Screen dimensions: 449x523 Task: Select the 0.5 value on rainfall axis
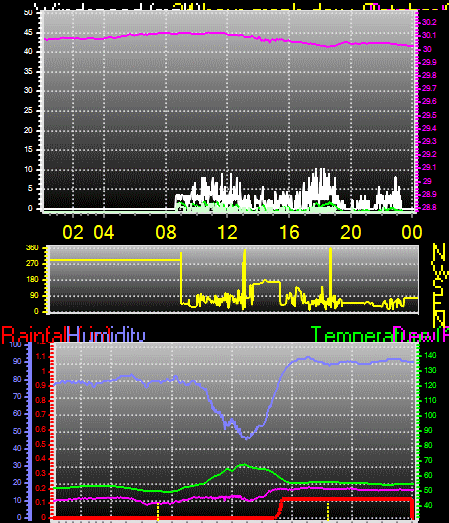click(41, 444)
